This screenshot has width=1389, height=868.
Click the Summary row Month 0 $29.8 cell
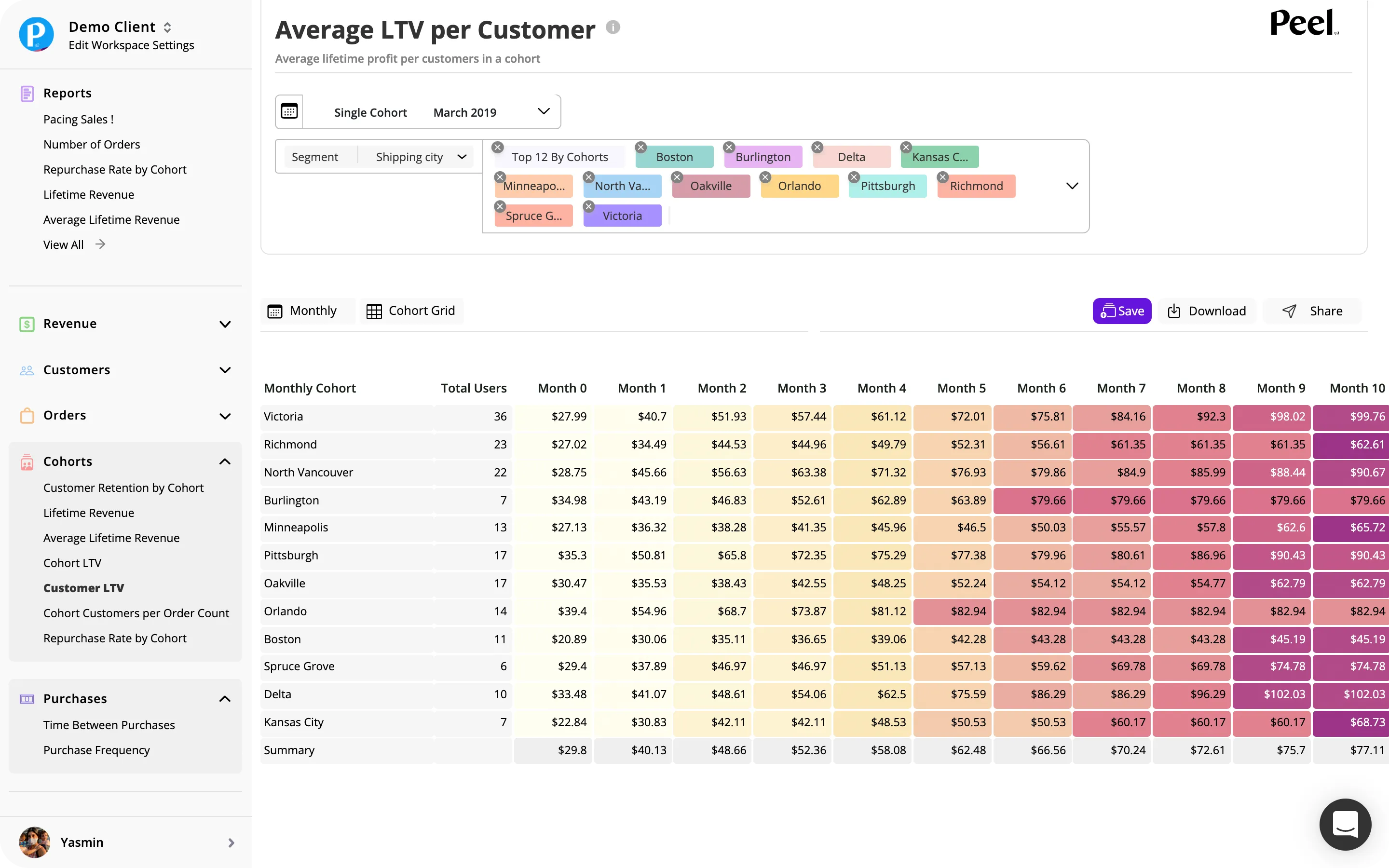click(553, 750)
